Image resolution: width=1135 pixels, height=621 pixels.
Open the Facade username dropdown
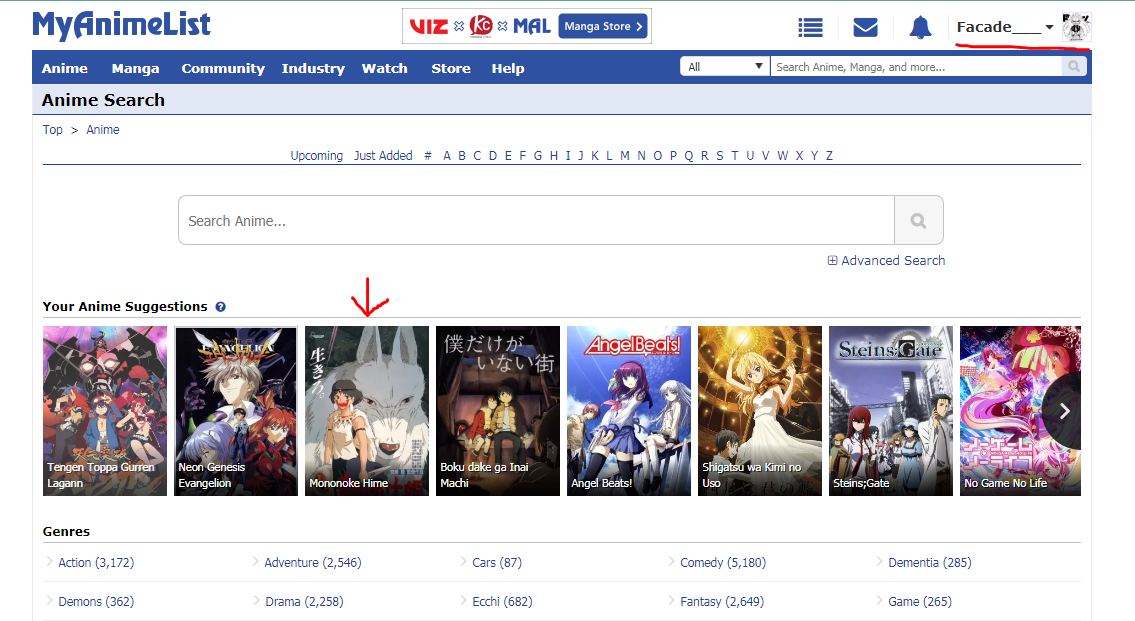tap(1005, 28)
